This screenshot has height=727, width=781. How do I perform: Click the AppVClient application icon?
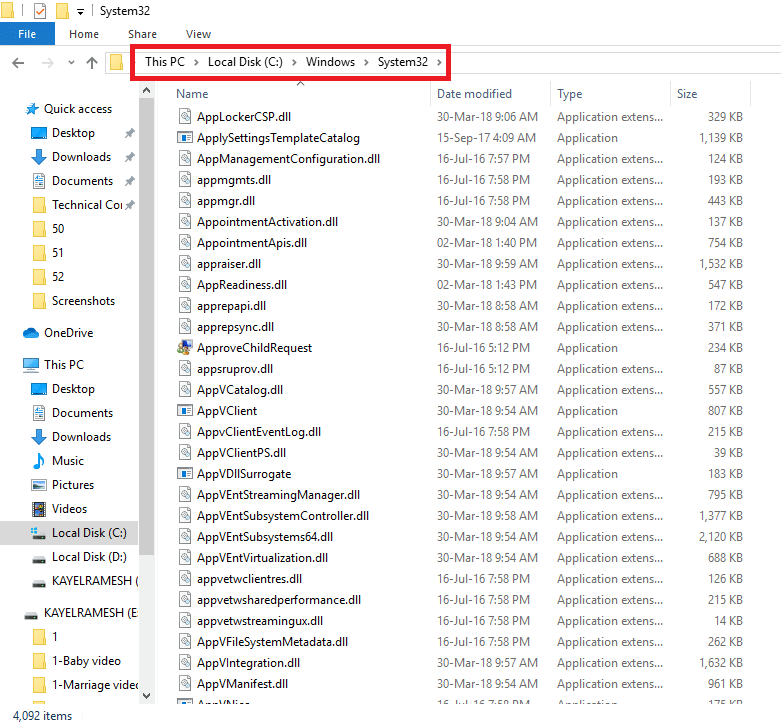pos(185,411)
